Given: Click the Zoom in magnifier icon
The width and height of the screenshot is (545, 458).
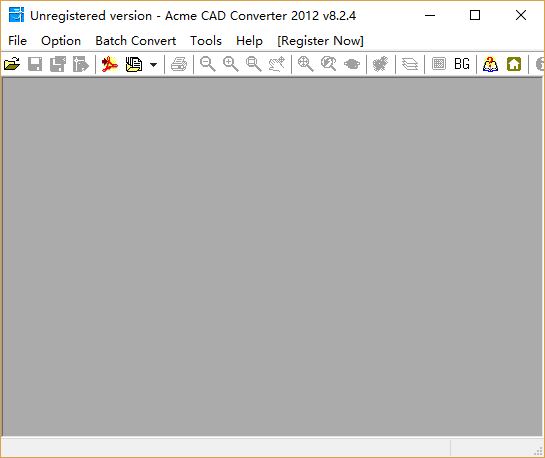Looking at the screenshot, I should pos(231,64).
